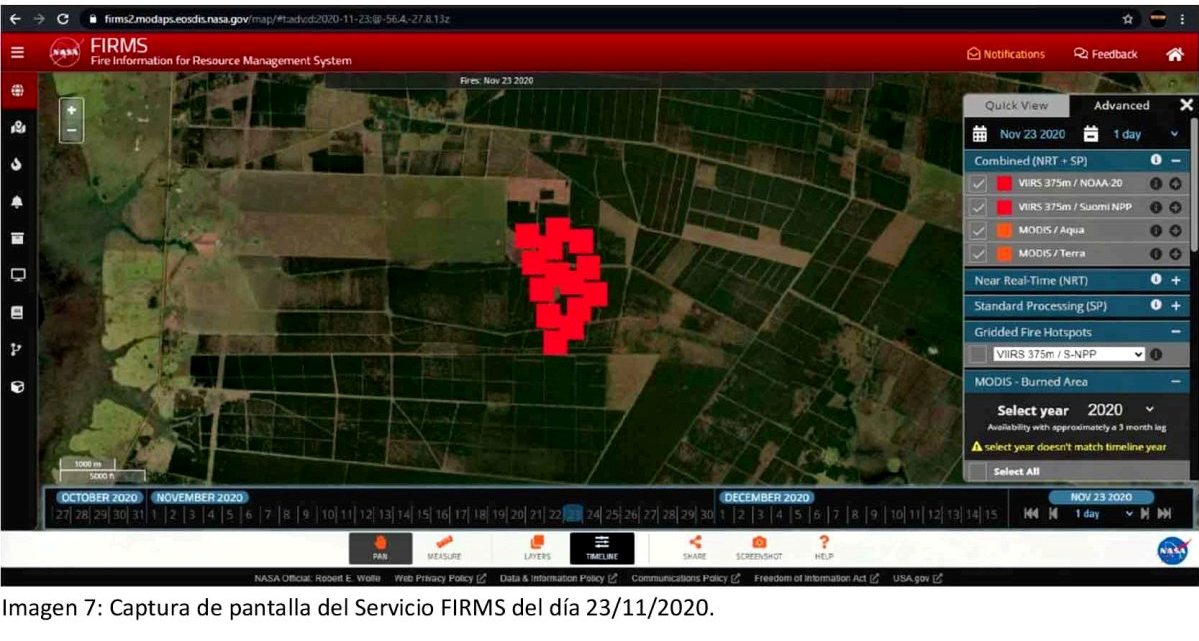The height and width of the screenshot is (641, 1199).
Task: Collapse the Combined (NRT + SP) section
Action: [1176, 161]
